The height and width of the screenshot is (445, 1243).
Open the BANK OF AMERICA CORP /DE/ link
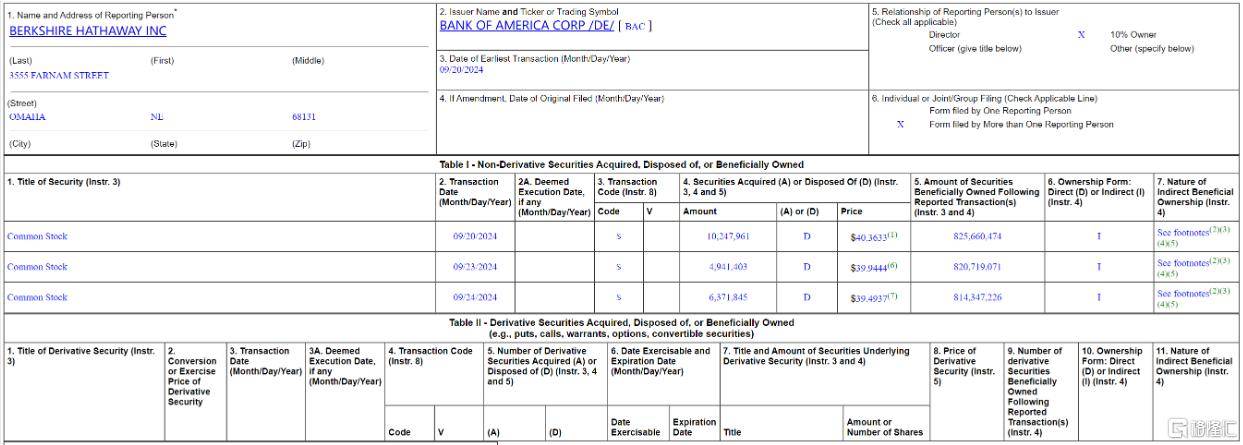528,26
